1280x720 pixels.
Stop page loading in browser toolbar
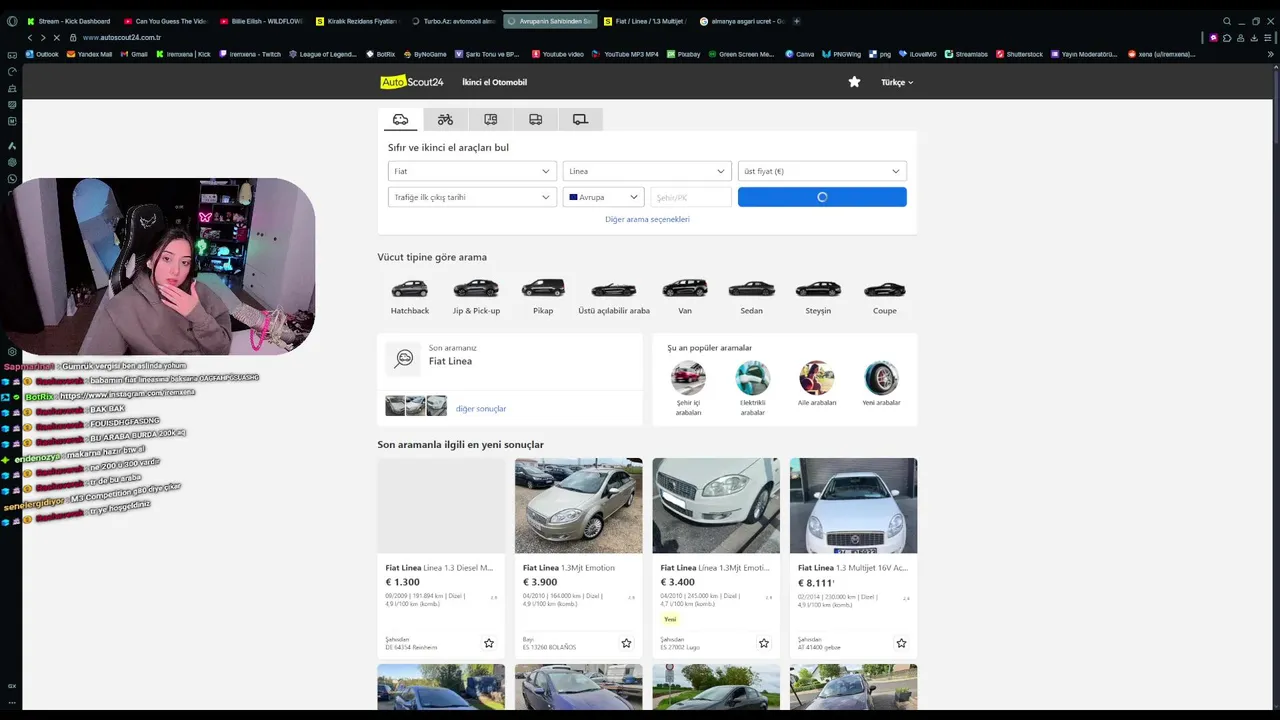[56, 37]
